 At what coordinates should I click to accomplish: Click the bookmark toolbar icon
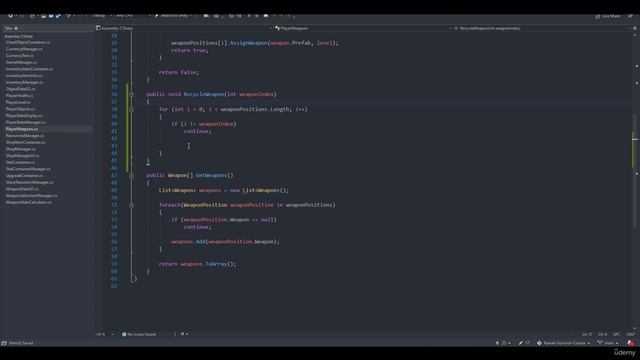pyautogui.click(x=266, y=16)
